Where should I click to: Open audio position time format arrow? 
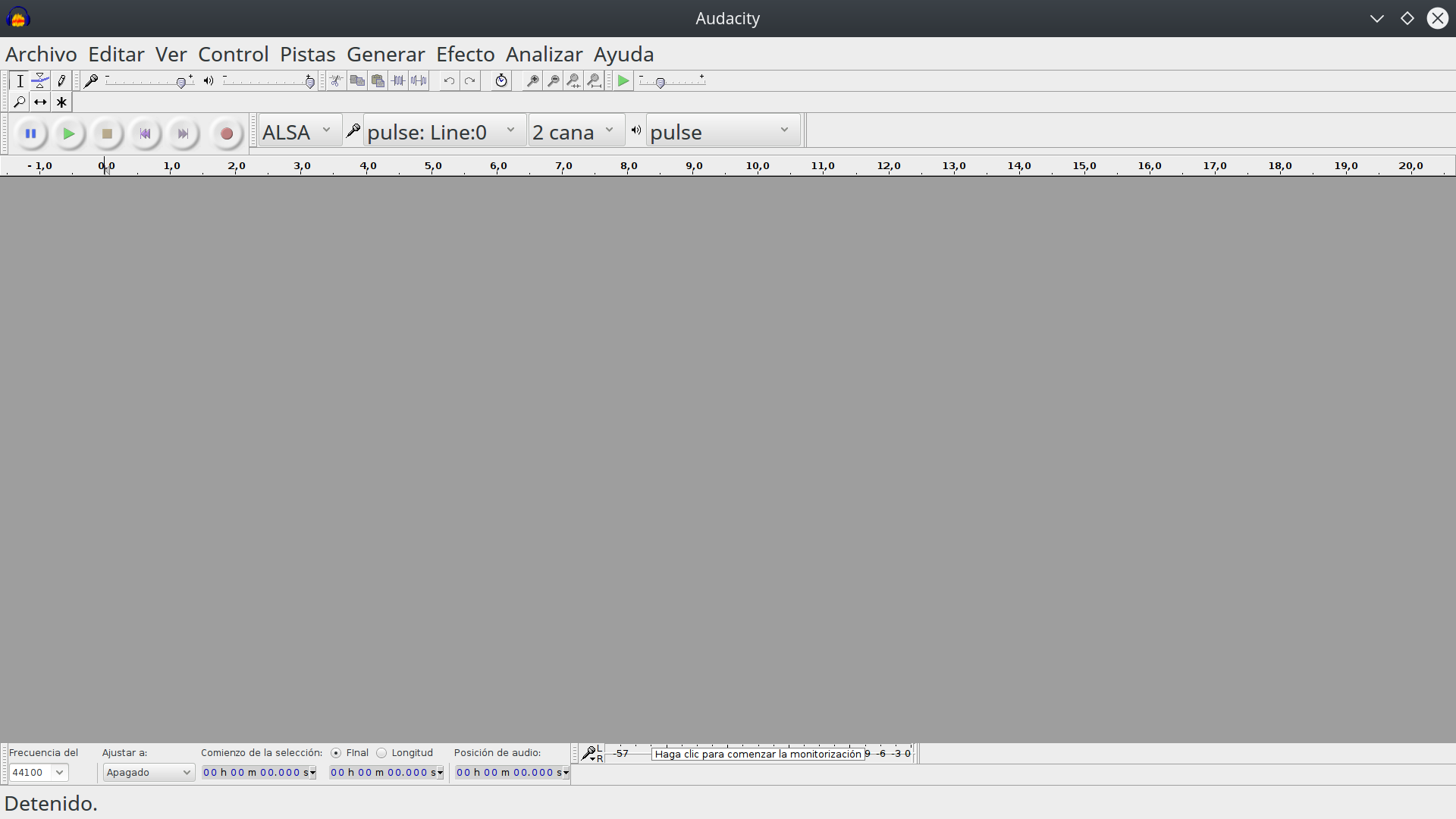[x=566, y=773]
